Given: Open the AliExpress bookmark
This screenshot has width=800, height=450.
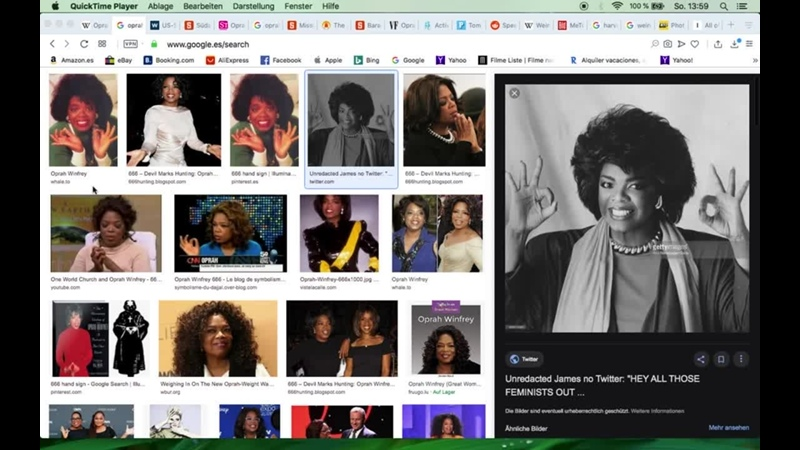Looking at the screenshot, I should coord(227,60).
